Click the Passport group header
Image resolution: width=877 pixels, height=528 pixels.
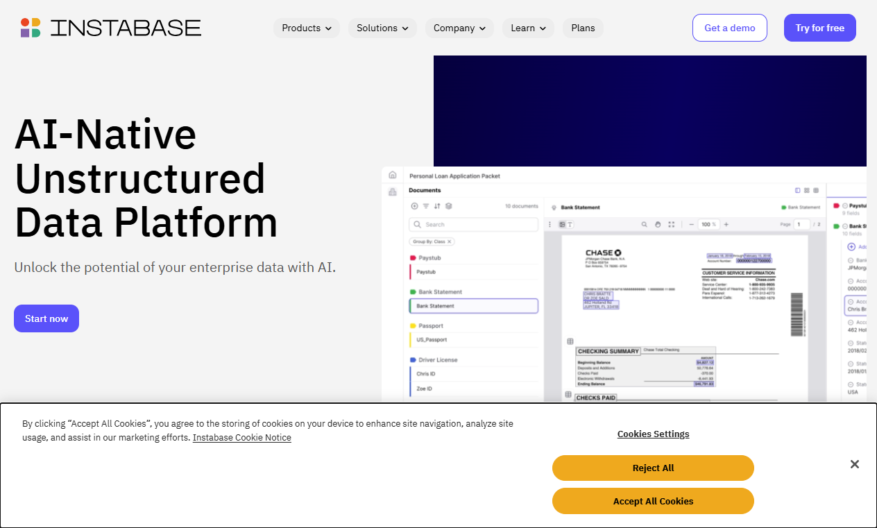tap(426, 326)
